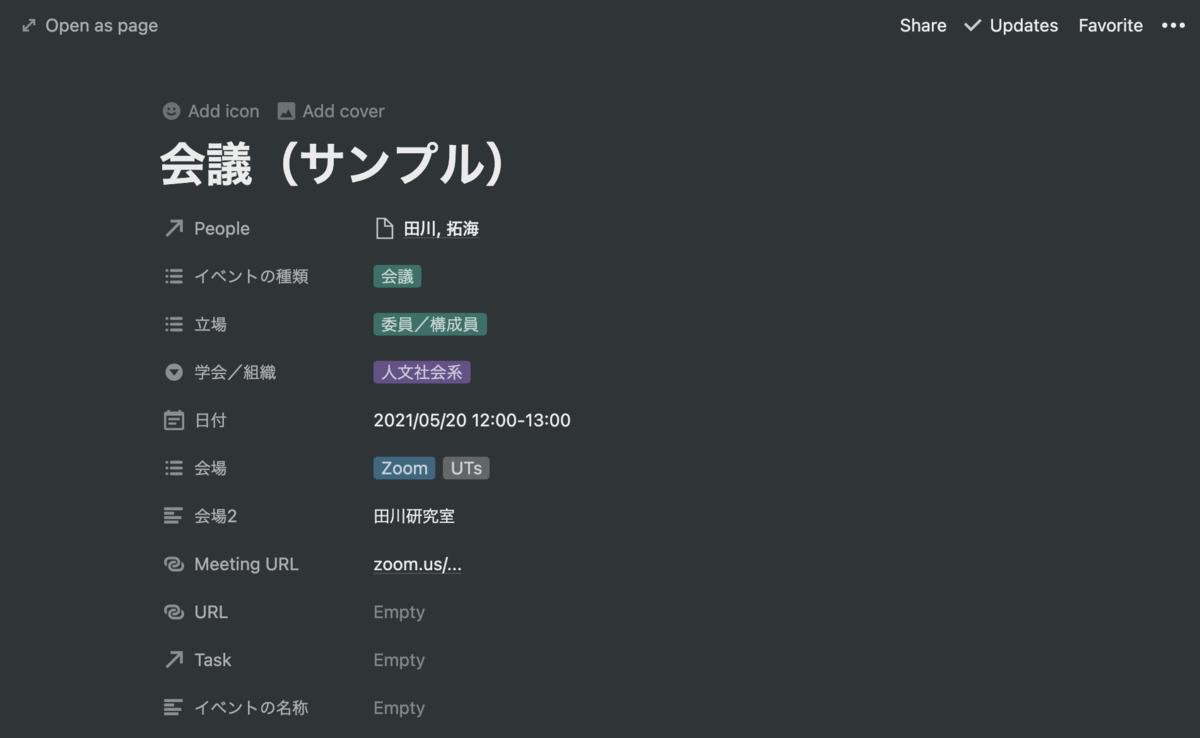Screen dimensions: 1200x738
Task: Open the 日付 date picker
Action: [x=472, y=420]
